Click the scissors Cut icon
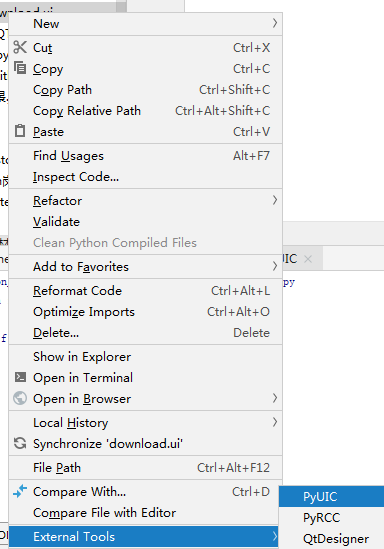The width and height of the screenshot is (384, 549). pos(20,47)
